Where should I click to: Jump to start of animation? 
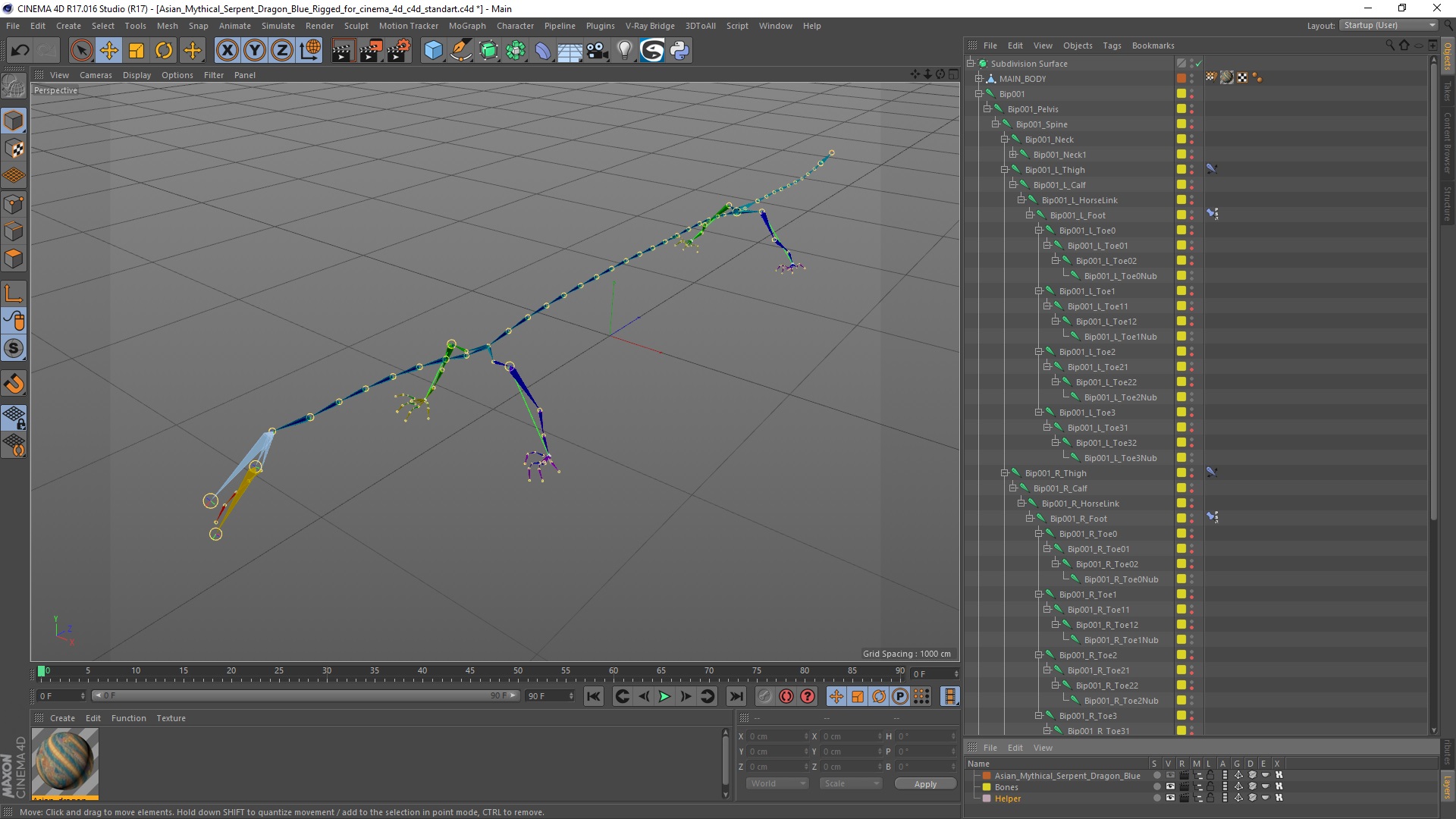pos(594,696)
